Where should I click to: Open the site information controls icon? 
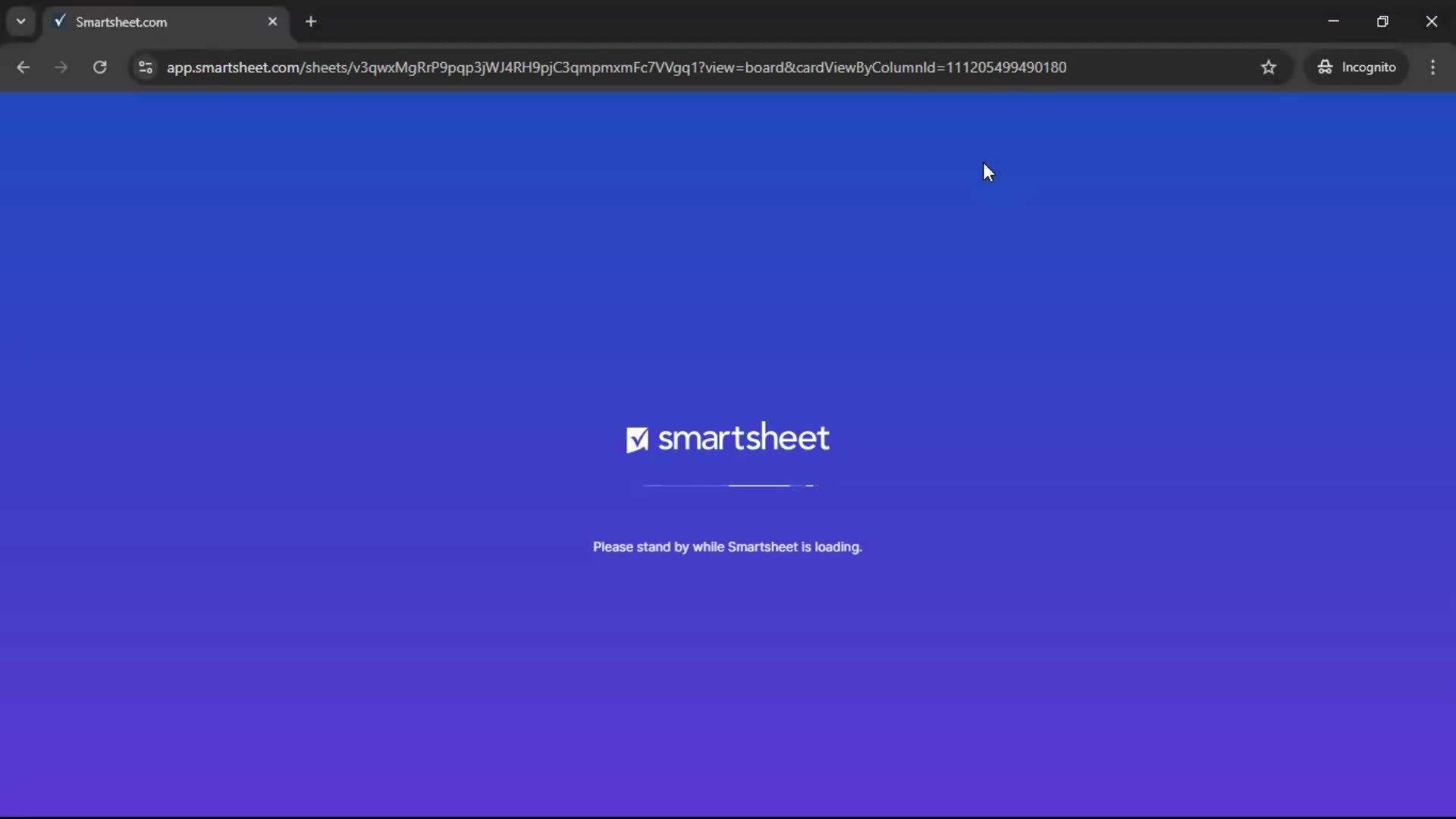[145, 67]
